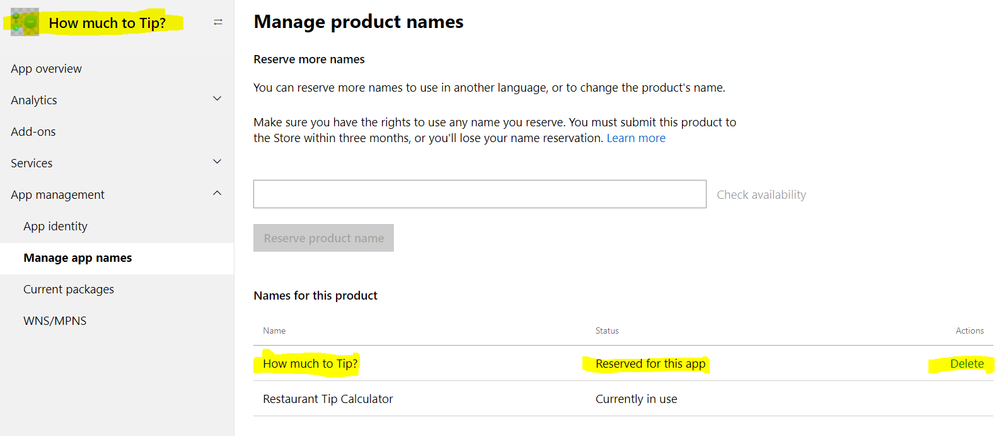Select the App management menu label
The height and width of the screenshot is (436, 999).
click(57, 195)
